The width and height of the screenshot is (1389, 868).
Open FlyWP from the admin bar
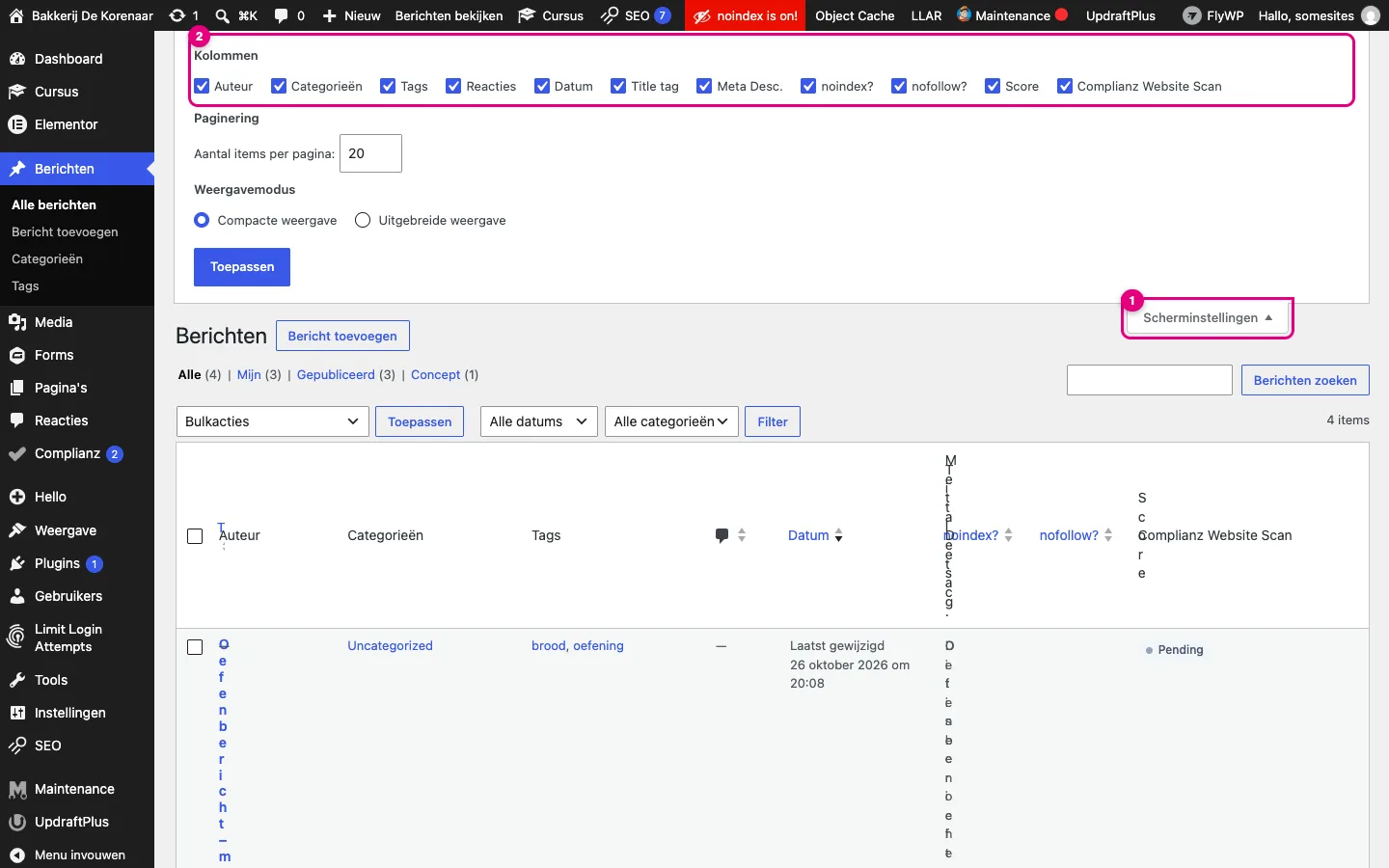point(1213,15)
